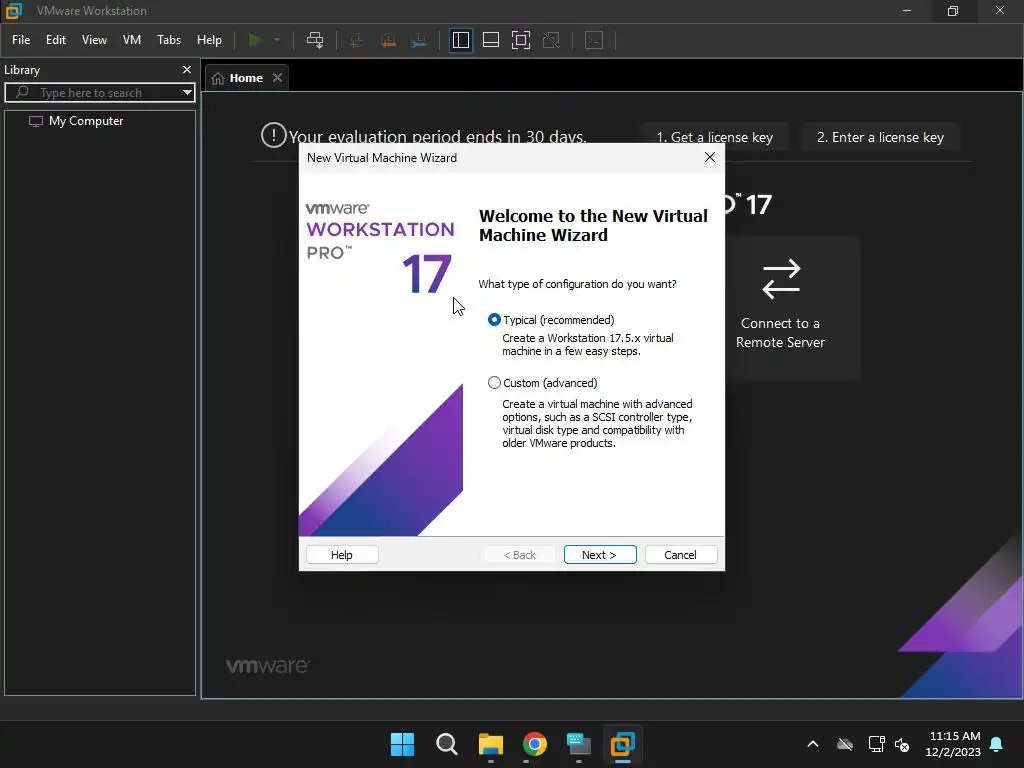Image resolution: width=1024 pixels, height=768 pixels.
Task: Open the notifications bell icon
Action: point(997,744)
